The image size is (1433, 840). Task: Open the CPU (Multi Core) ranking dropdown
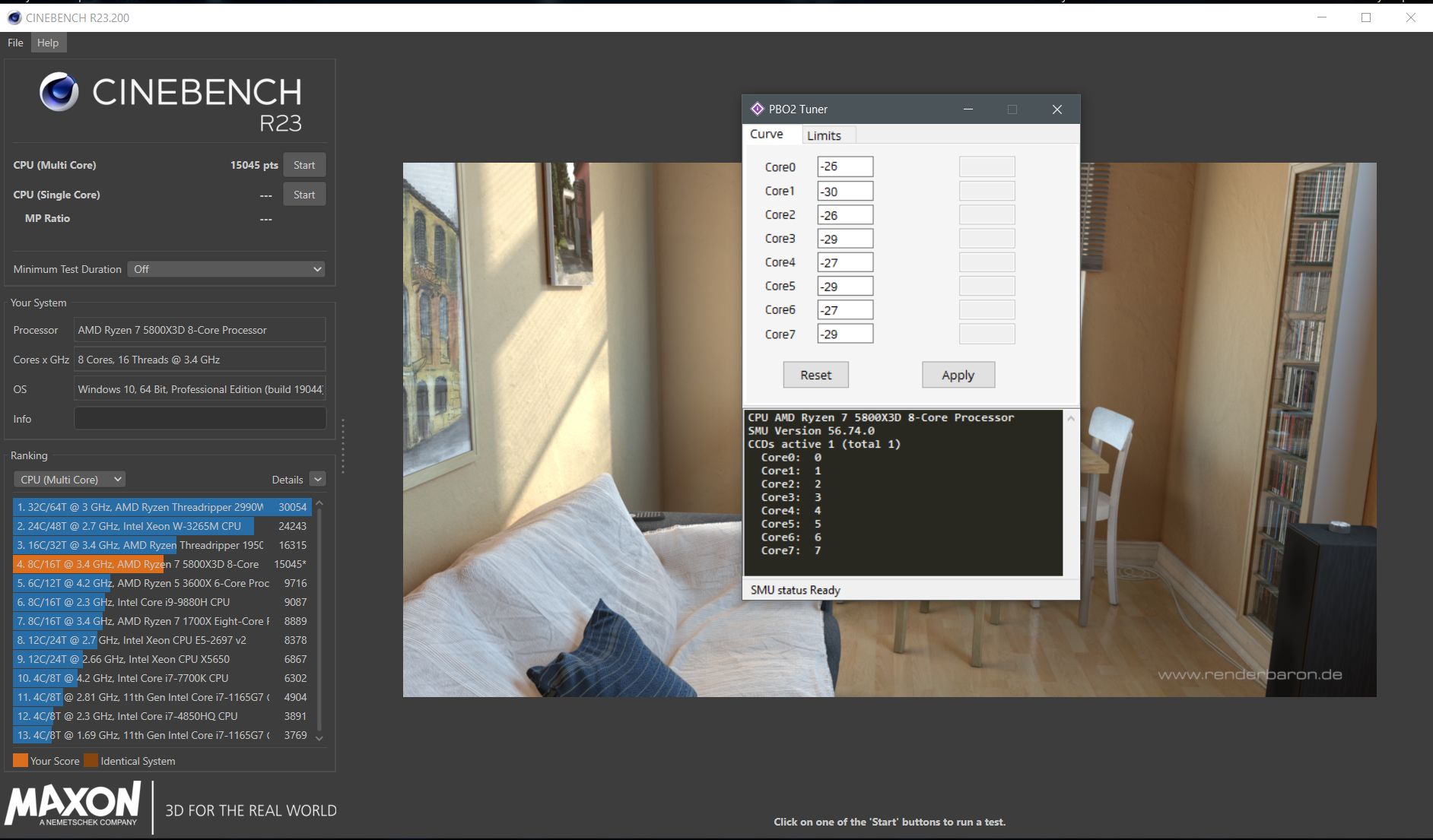pos(69,480)
